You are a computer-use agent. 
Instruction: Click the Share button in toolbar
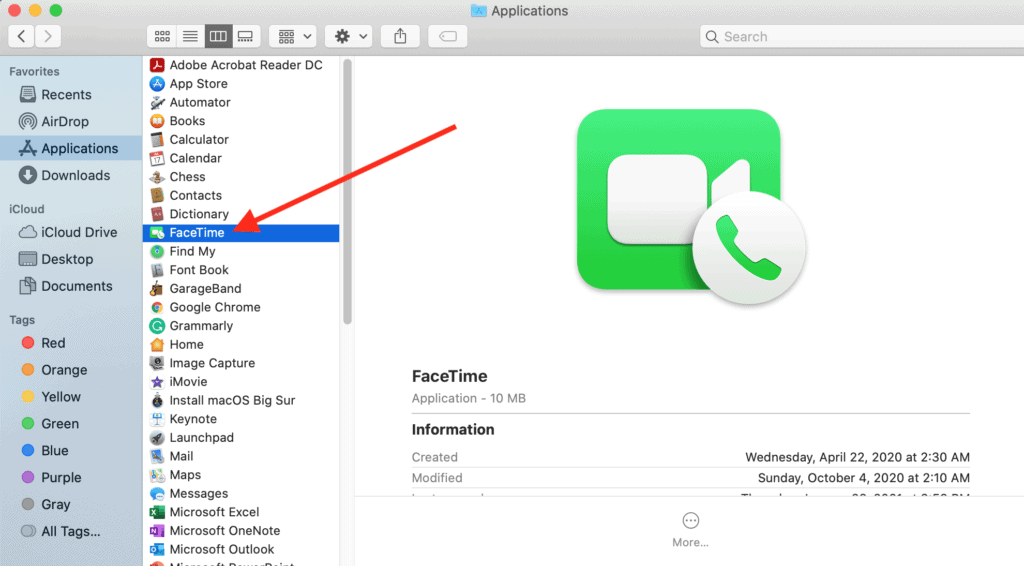pyautogui.click(x=400, y=36)
